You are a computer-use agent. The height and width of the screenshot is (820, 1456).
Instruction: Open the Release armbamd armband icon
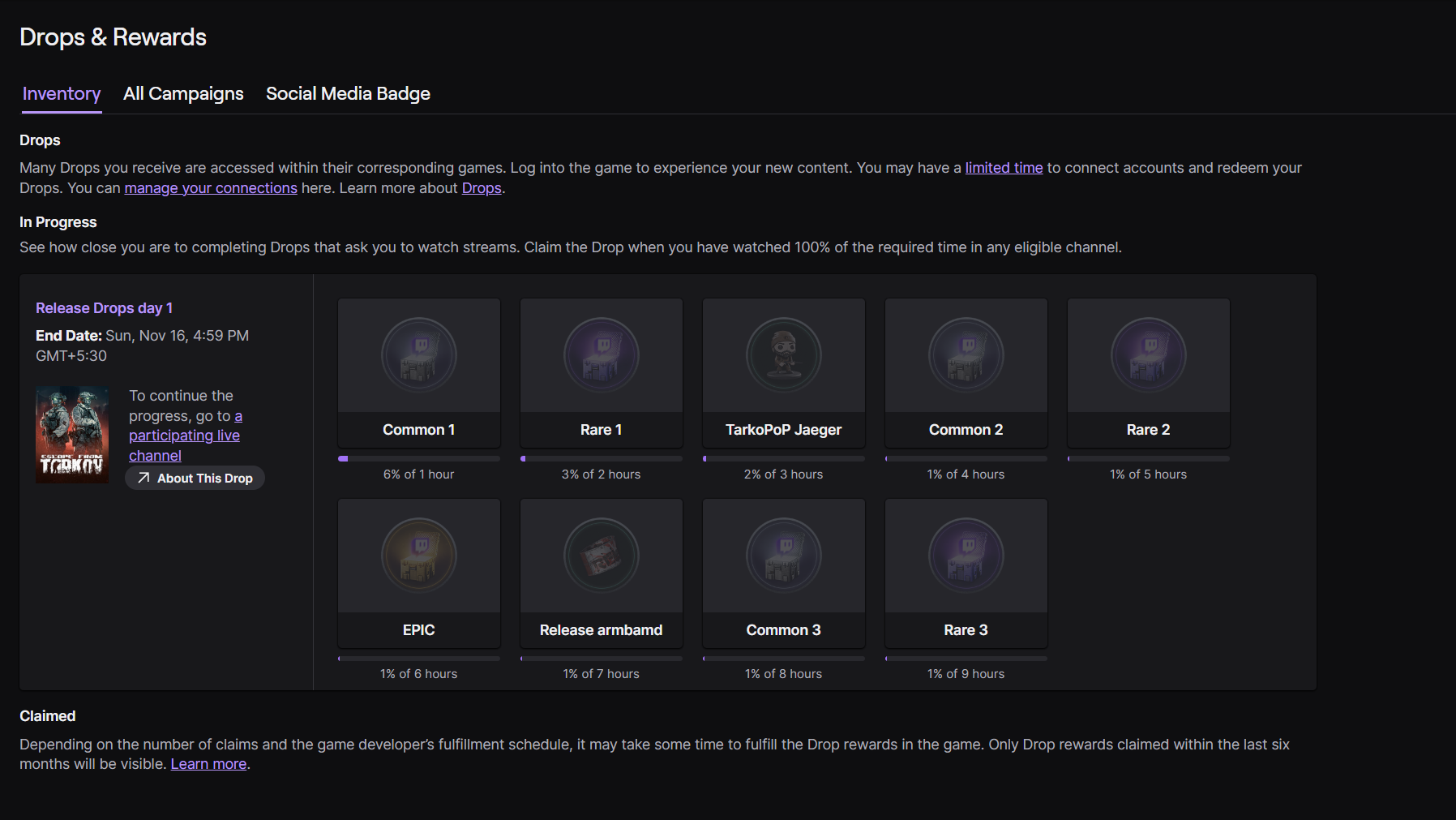point(601,555)
